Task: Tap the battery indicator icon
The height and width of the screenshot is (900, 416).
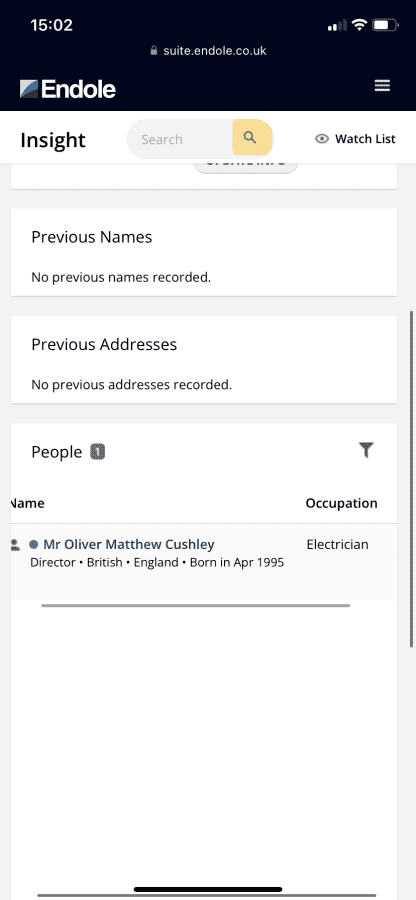Action: click(x=384, y=25)
